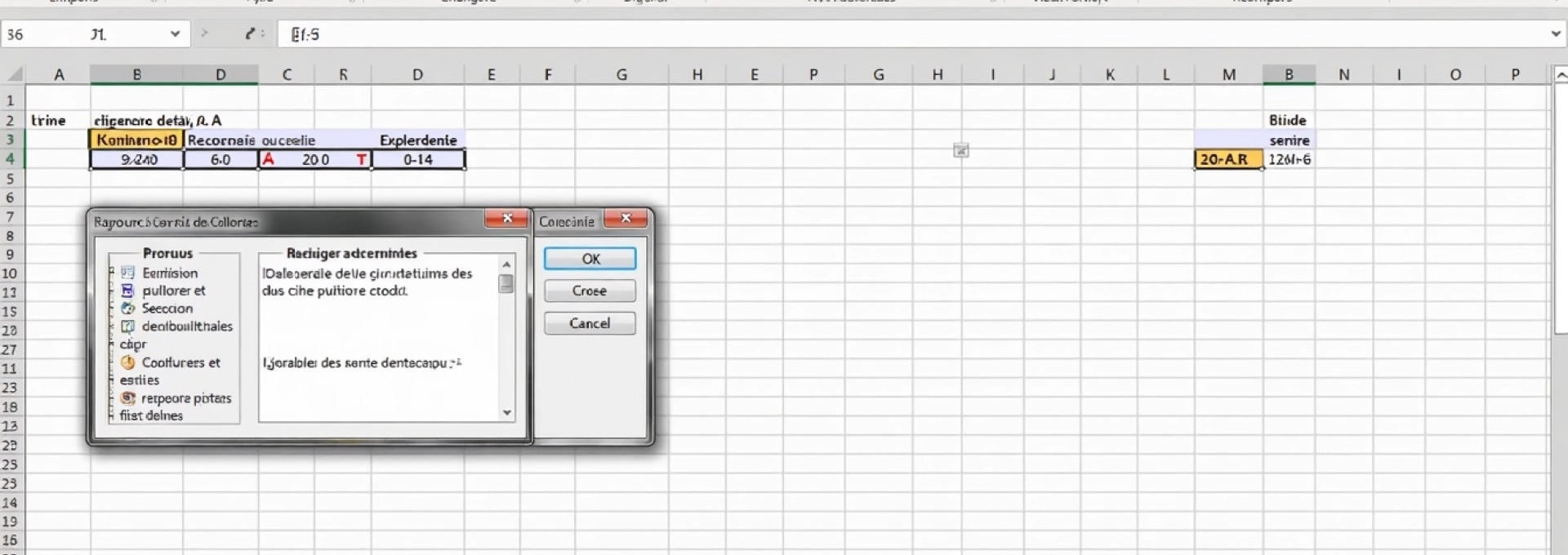Select the cligenere detäl cell

coord(158,120)
